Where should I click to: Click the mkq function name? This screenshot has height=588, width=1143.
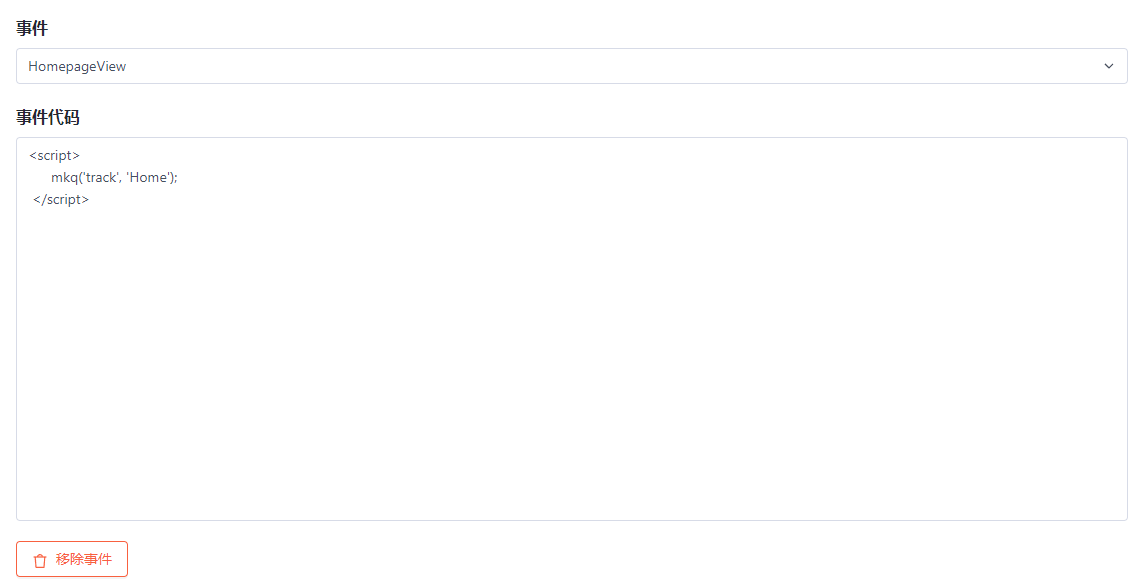point(64,178)
